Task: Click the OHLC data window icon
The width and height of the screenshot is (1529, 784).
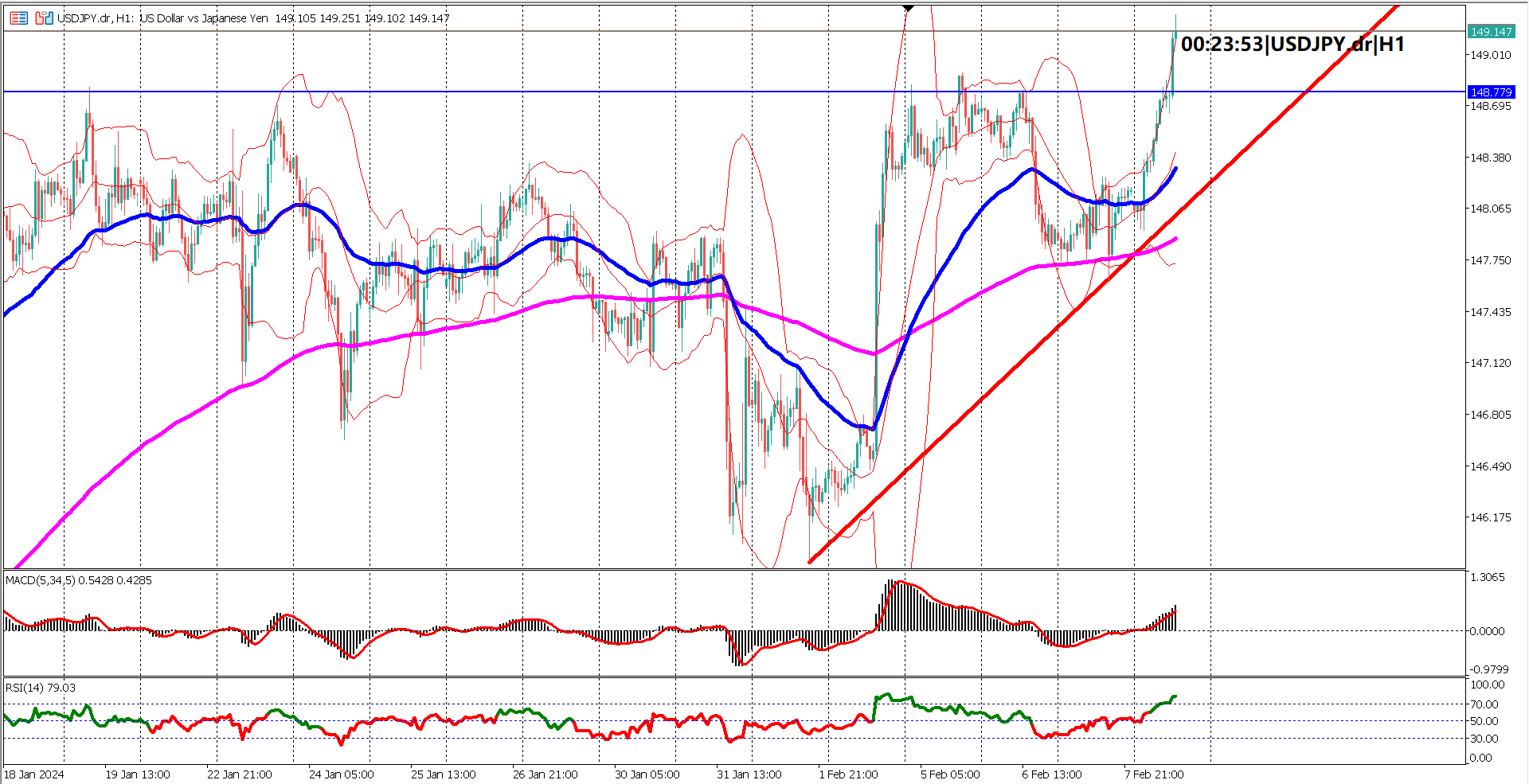Action: point(19,18)
